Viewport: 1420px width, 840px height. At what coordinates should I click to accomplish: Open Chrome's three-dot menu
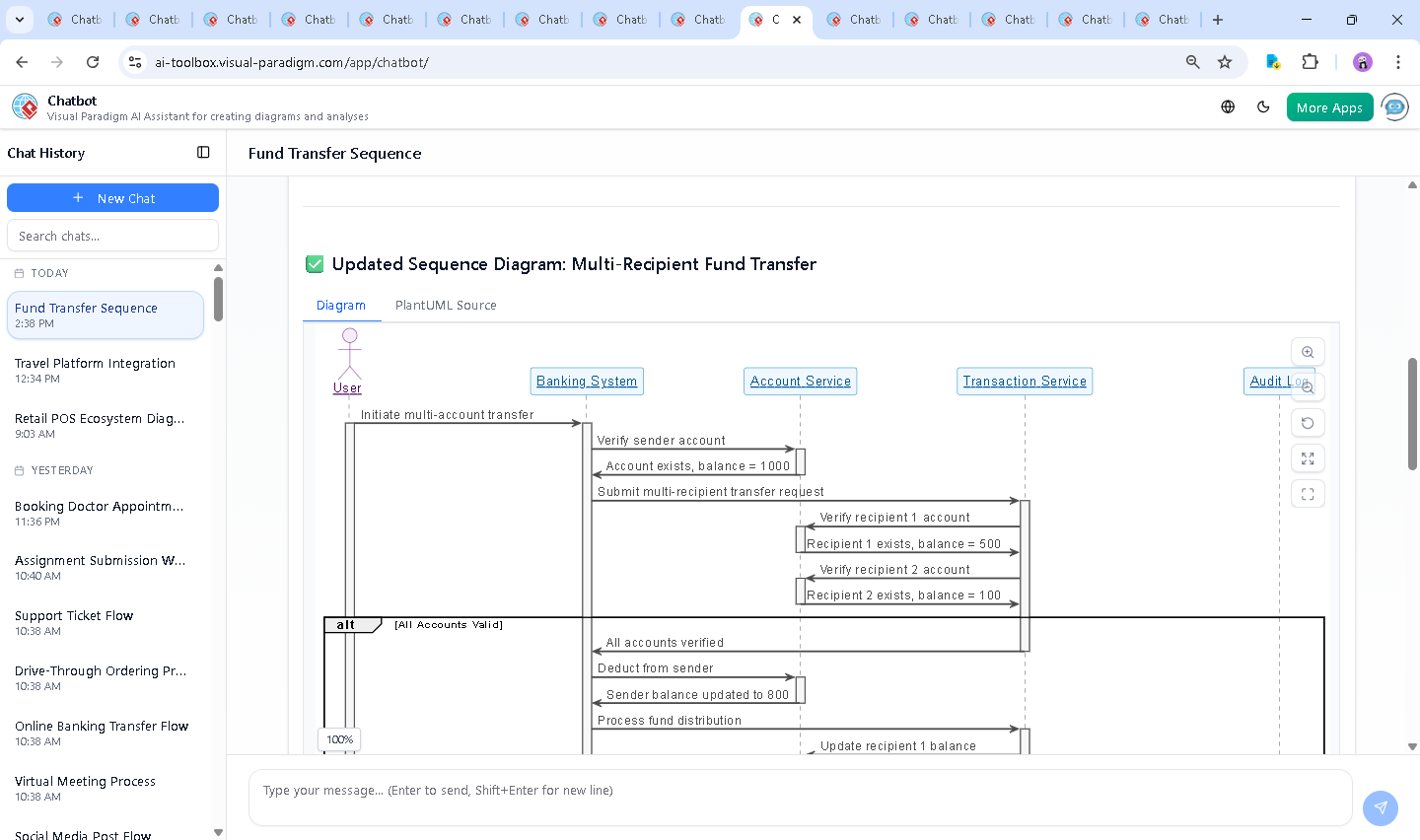1398,61
